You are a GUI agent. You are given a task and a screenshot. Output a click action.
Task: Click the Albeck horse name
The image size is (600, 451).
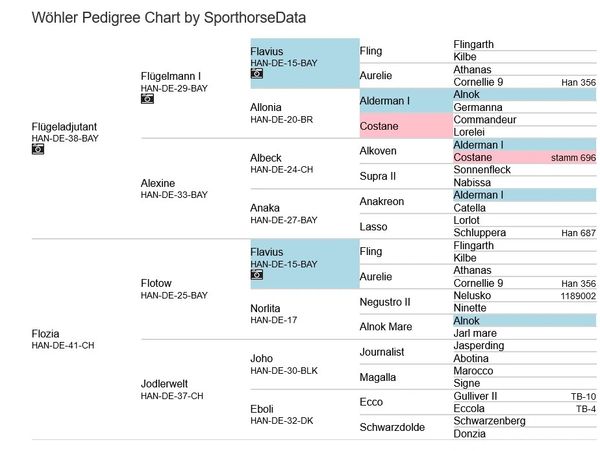point(265,158)
